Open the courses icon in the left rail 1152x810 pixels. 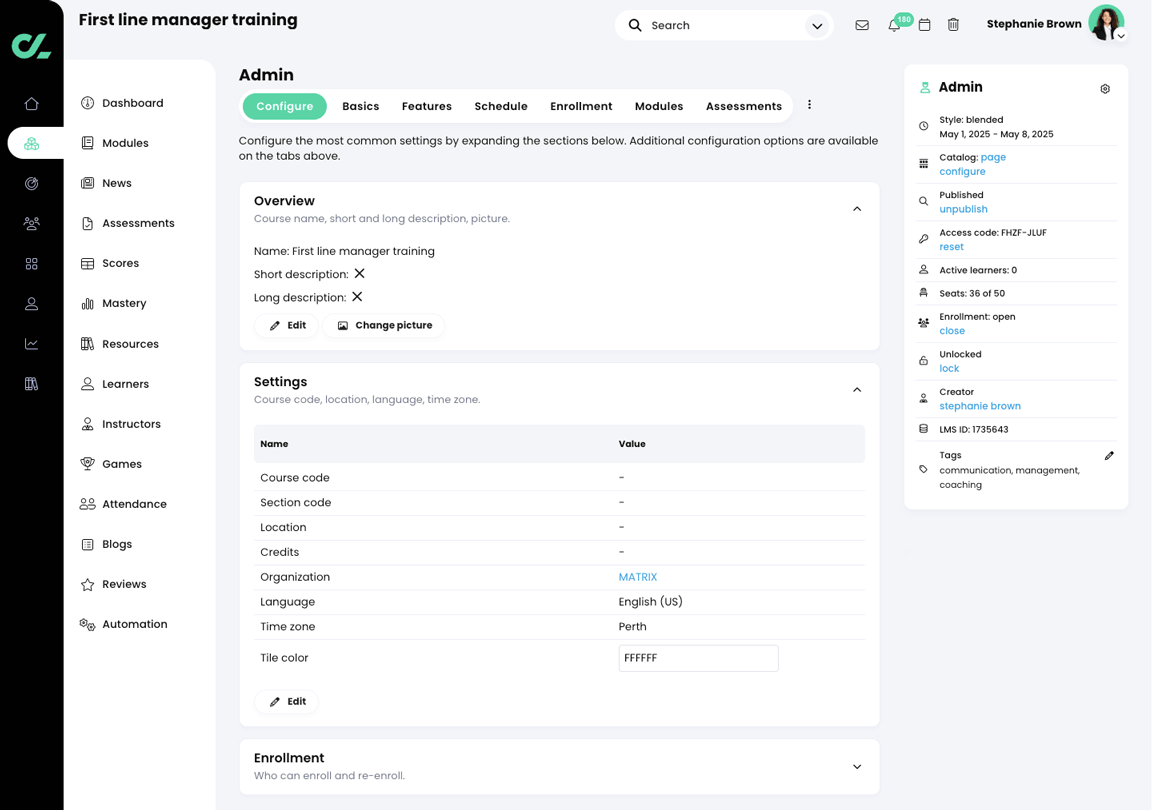[x=32, y=143]
